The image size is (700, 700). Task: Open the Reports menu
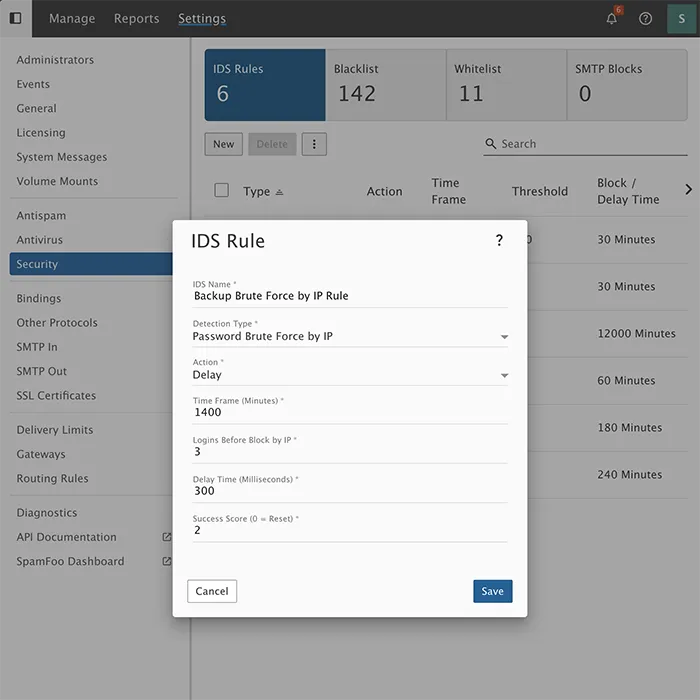[x=136, y=18]
